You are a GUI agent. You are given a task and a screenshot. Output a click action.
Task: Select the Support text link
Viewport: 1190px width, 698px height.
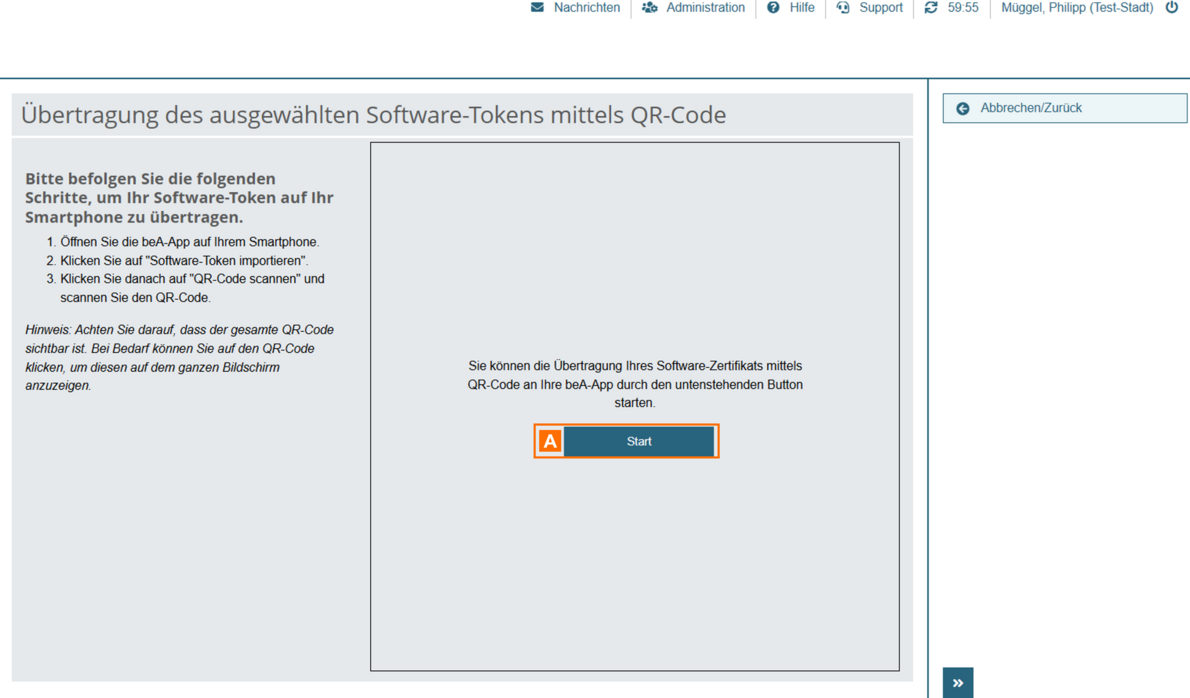(x=880, y=8)
